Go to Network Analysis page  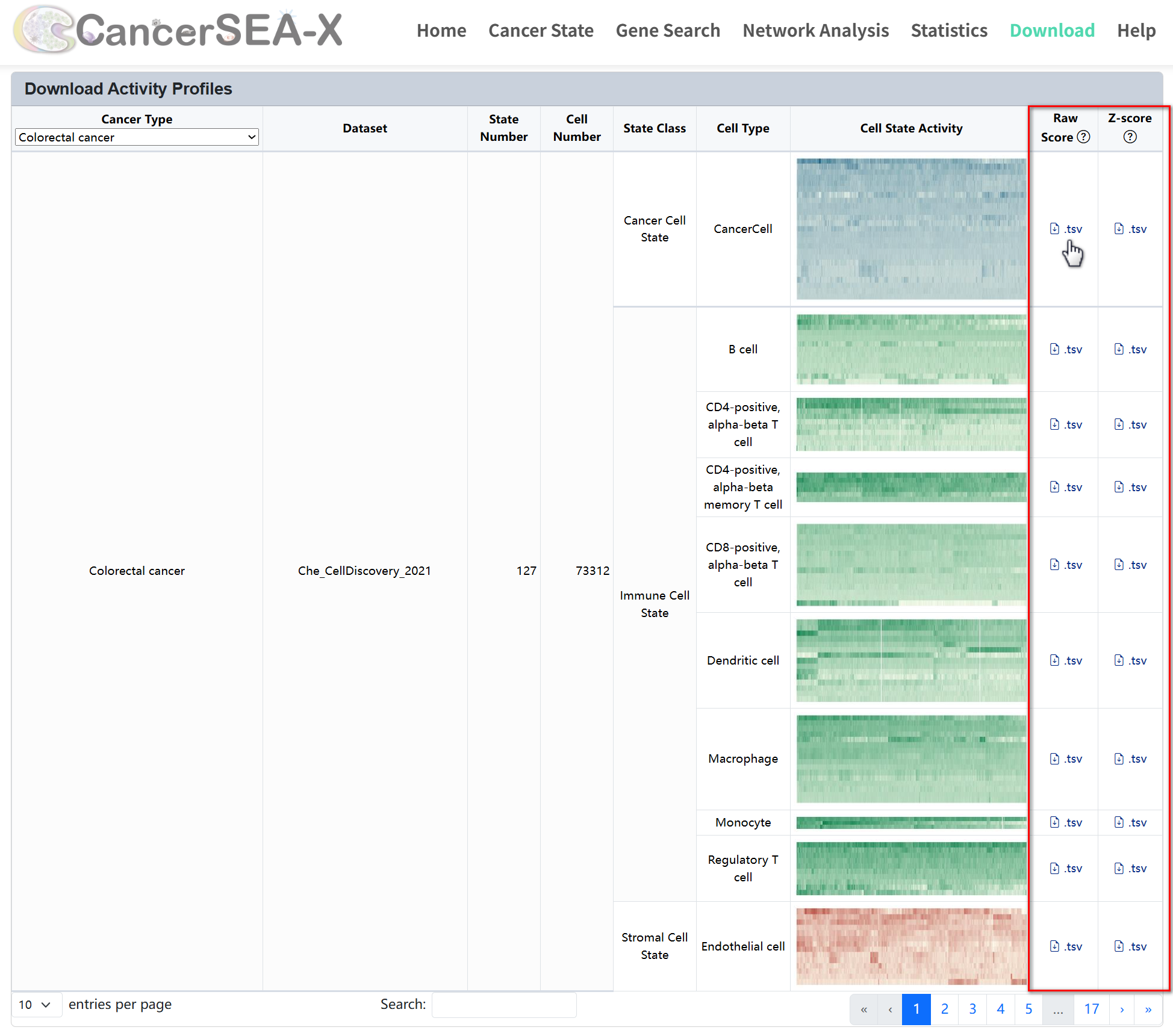[x=815, y=31]
